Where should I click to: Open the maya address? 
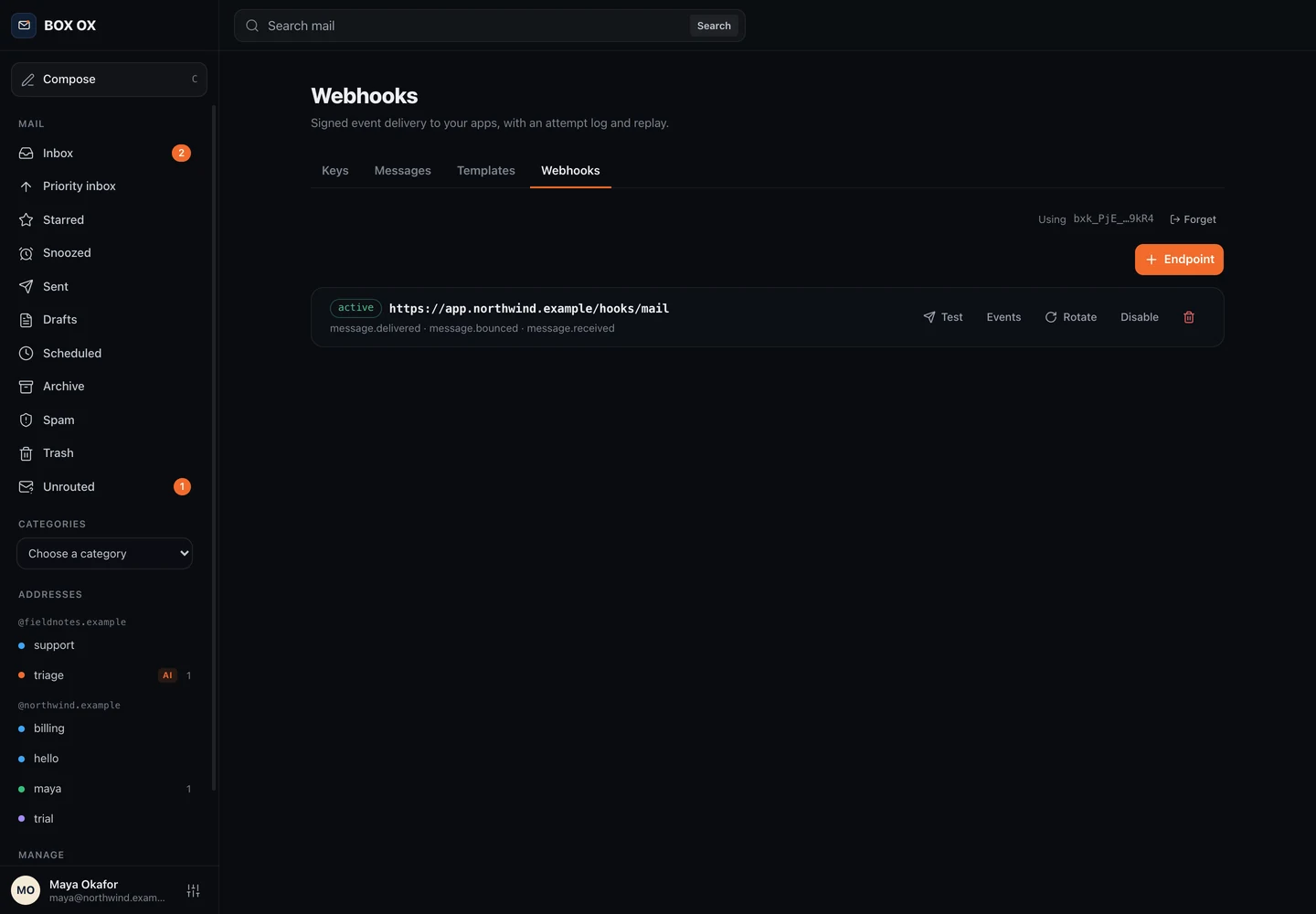pyautogui.click(x=105, y=789)
